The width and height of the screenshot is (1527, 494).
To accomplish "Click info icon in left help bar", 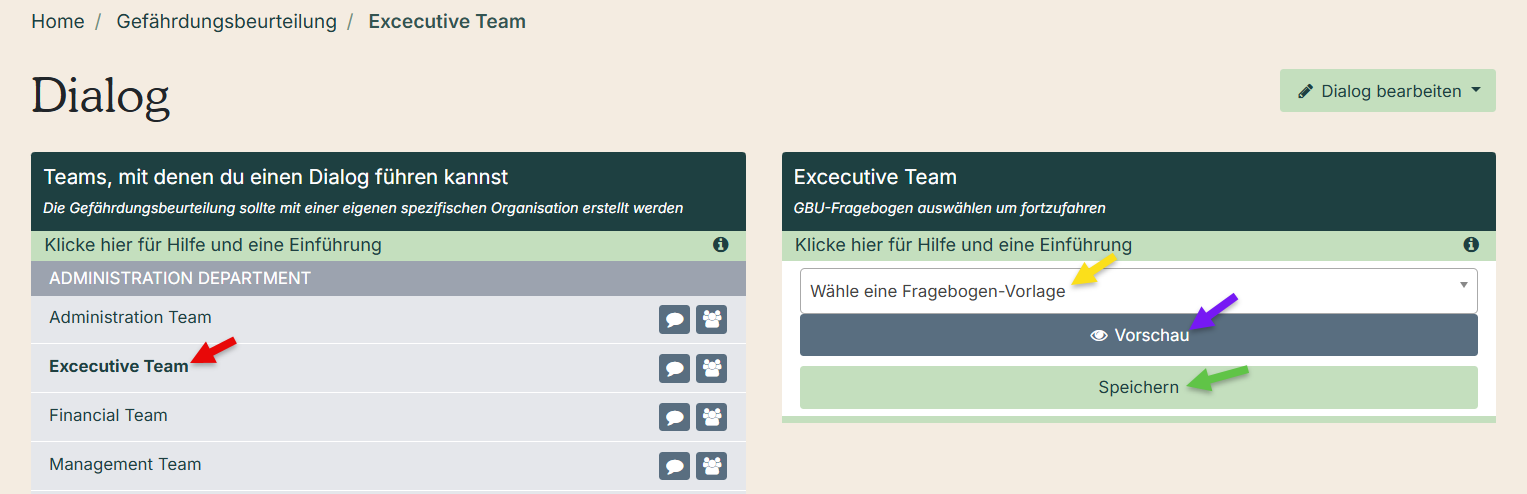I will (721, 245).
